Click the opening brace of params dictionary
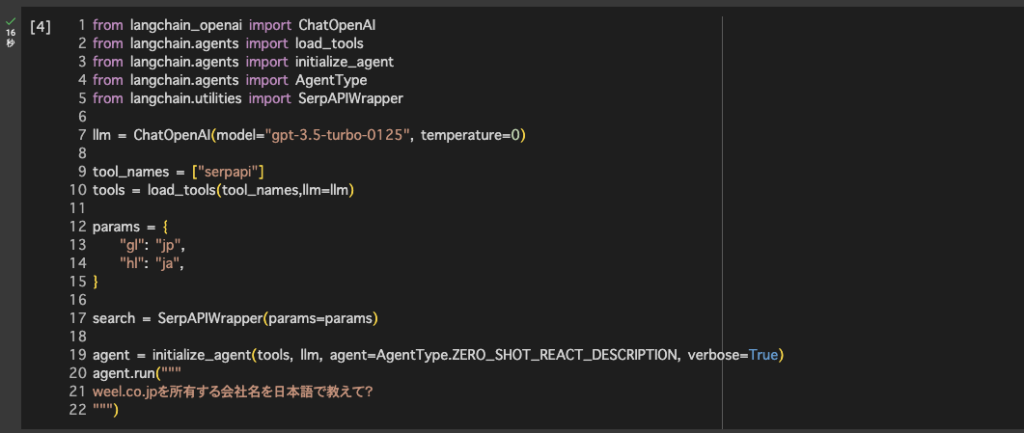This screenshot has width=1024, height=433. point(164,227)
